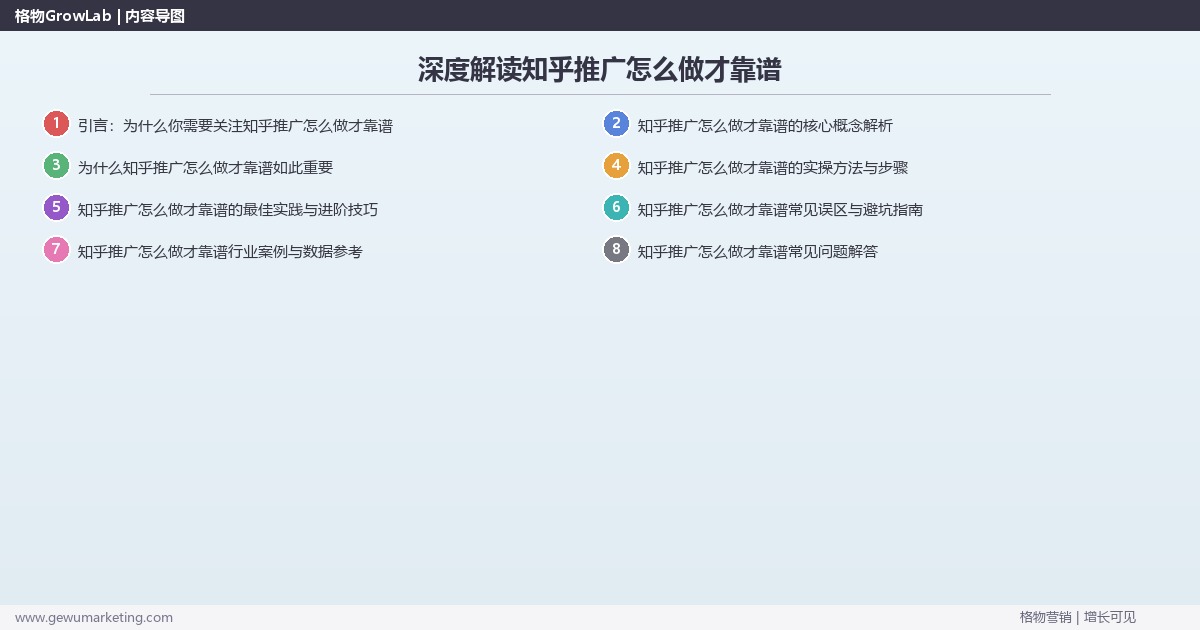Click the gray number 8 circle badge
The image size is (1200, 630).
point(616,250)
